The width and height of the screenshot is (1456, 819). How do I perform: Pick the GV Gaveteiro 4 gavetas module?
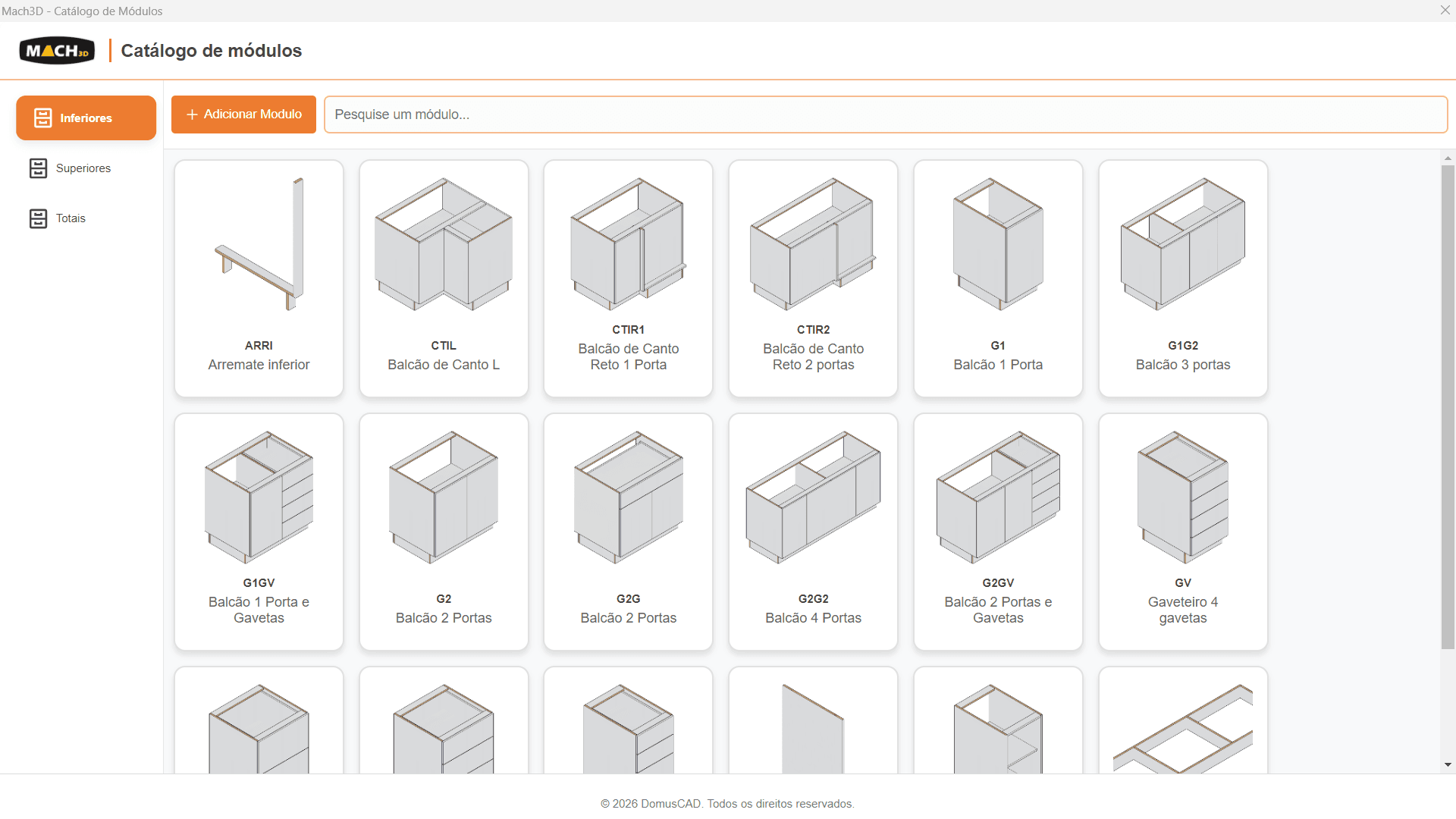pyautogui.click(x=1183, y=532)
